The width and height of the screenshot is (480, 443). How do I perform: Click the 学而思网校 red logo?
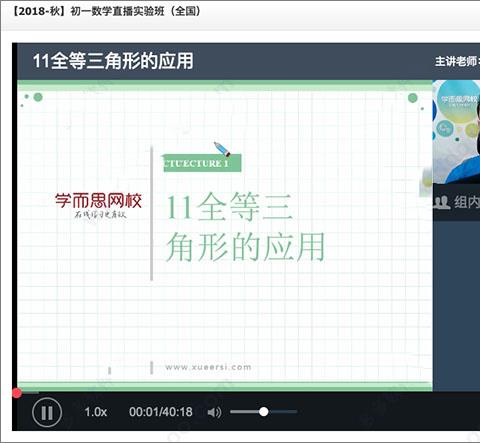98,201
